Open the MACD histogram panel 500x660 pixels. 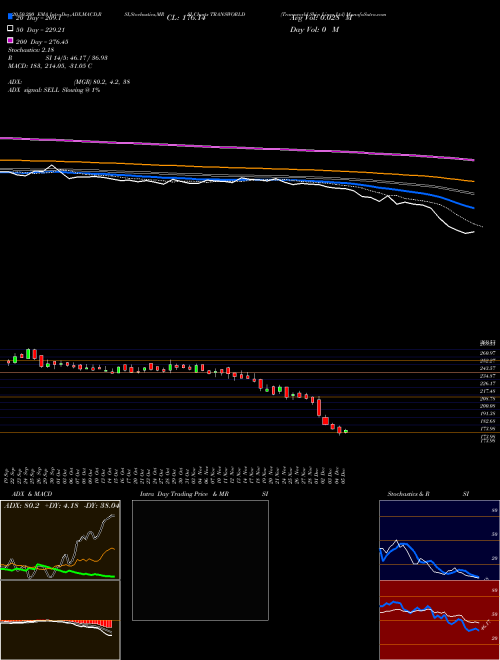click(60, 620)
